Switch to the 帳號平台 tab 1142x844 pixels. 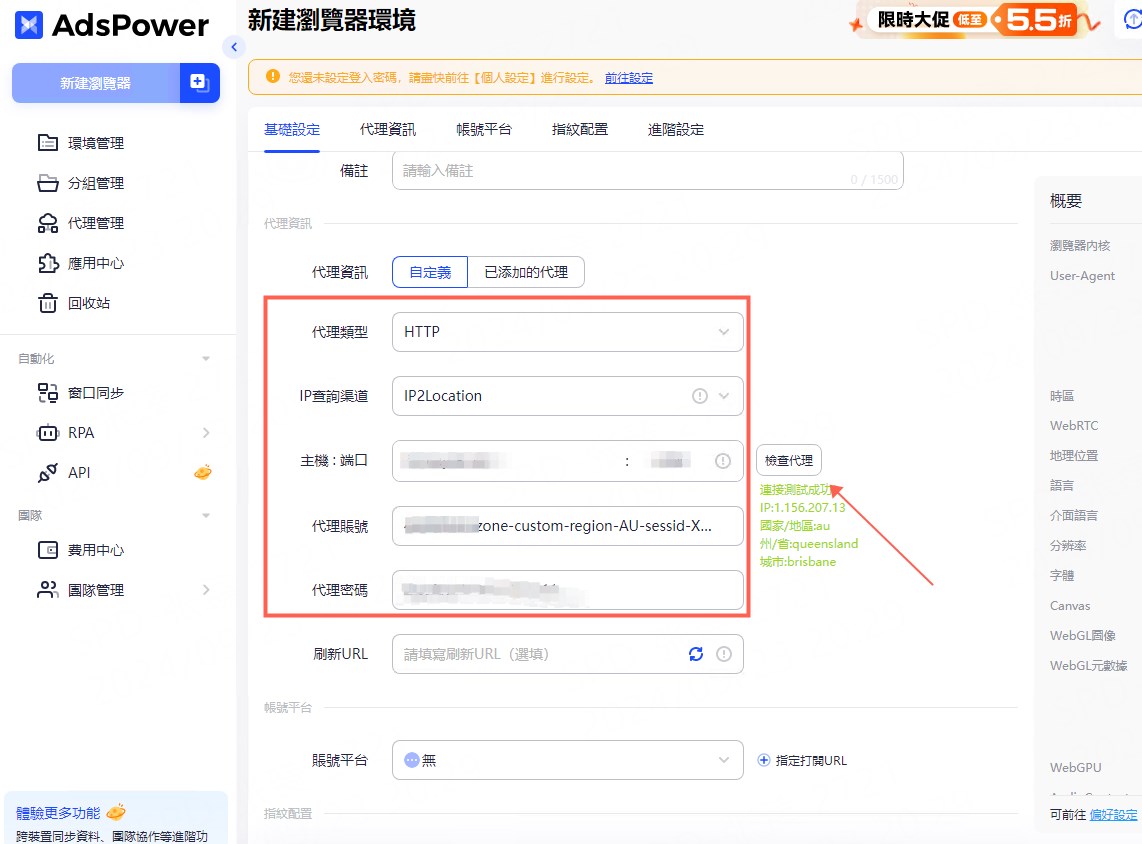tap(484, 130)
